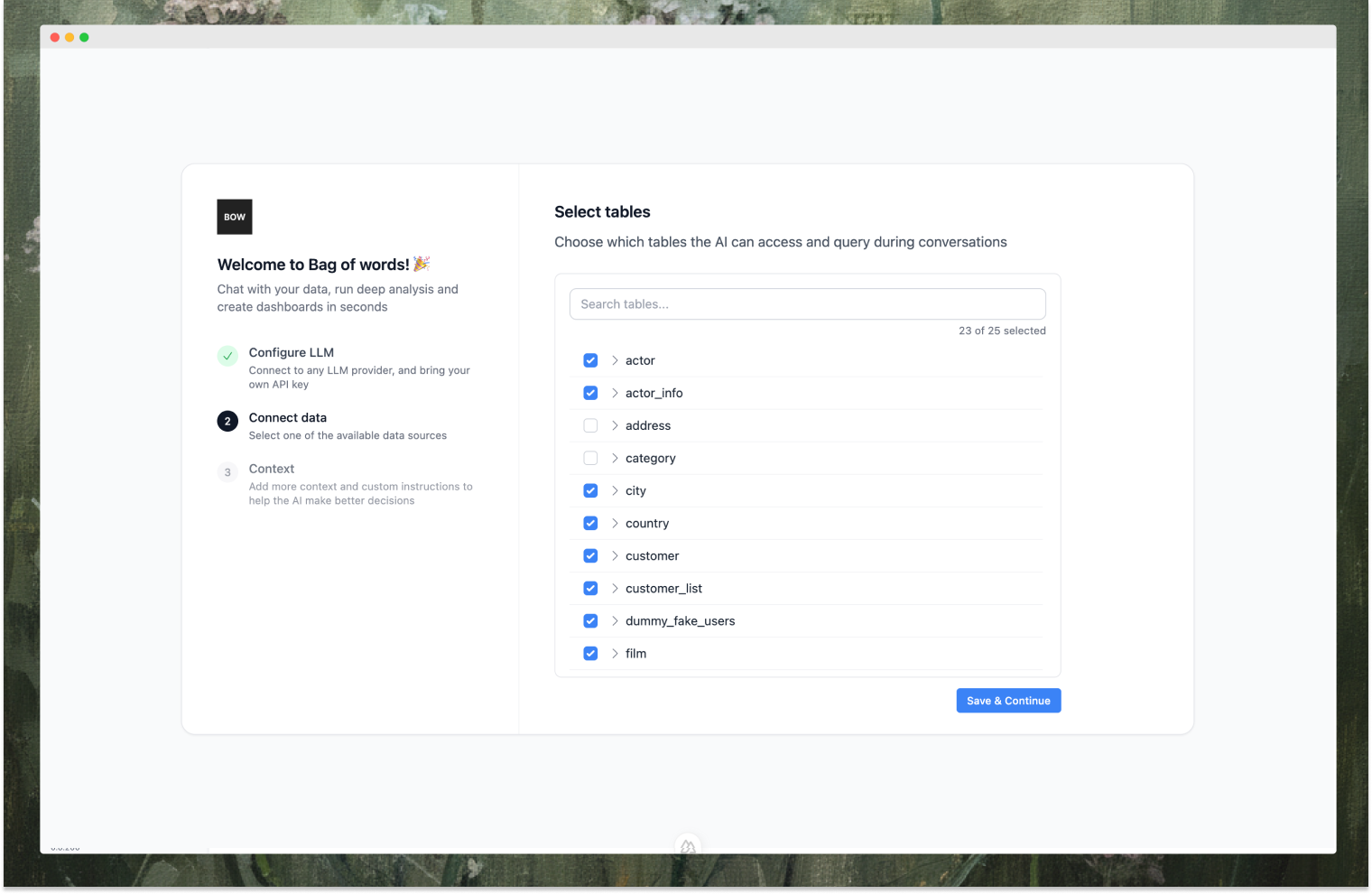1372x894 pixels.
Task: Click the bottom center logo icon
Action: pyautogui.click(x=688, y=846)
